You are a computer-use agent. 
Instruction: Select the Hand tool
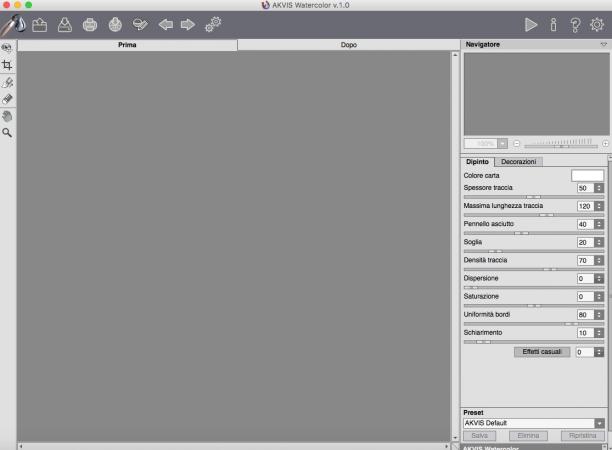click(7, 116)
